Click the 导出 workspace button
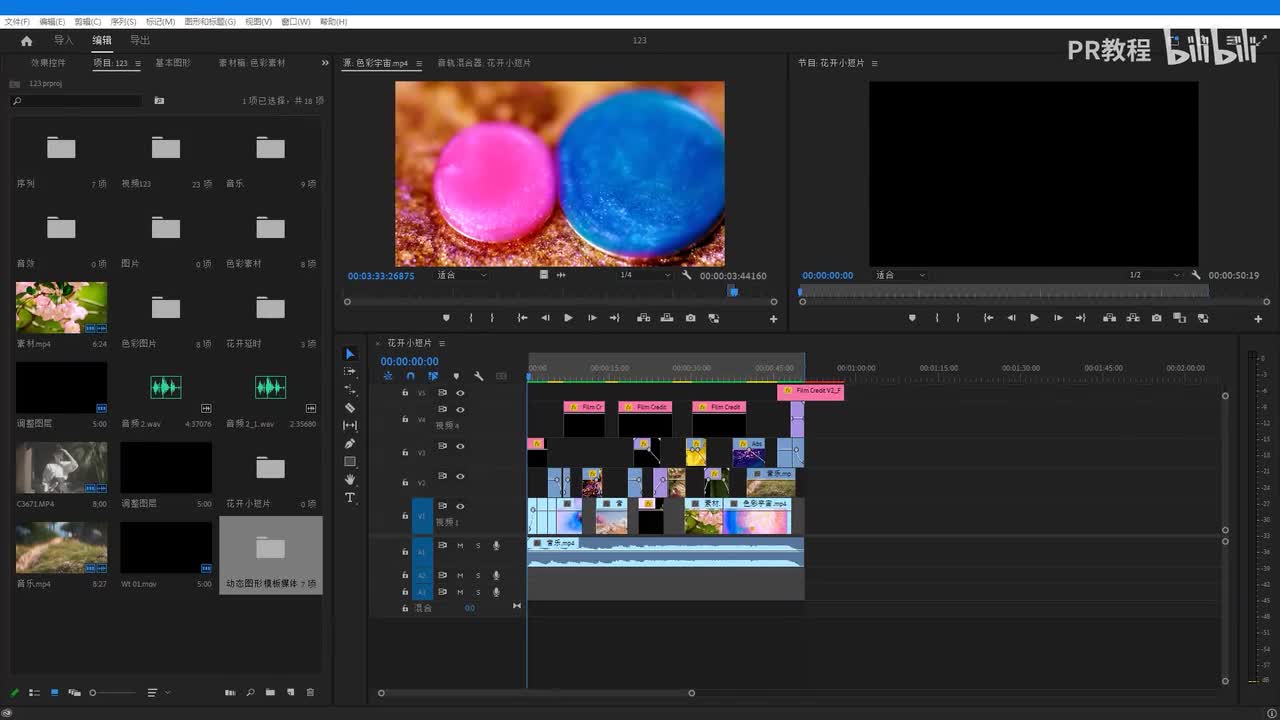Viewport: 1280px width, 720px height. coord(140,41)
